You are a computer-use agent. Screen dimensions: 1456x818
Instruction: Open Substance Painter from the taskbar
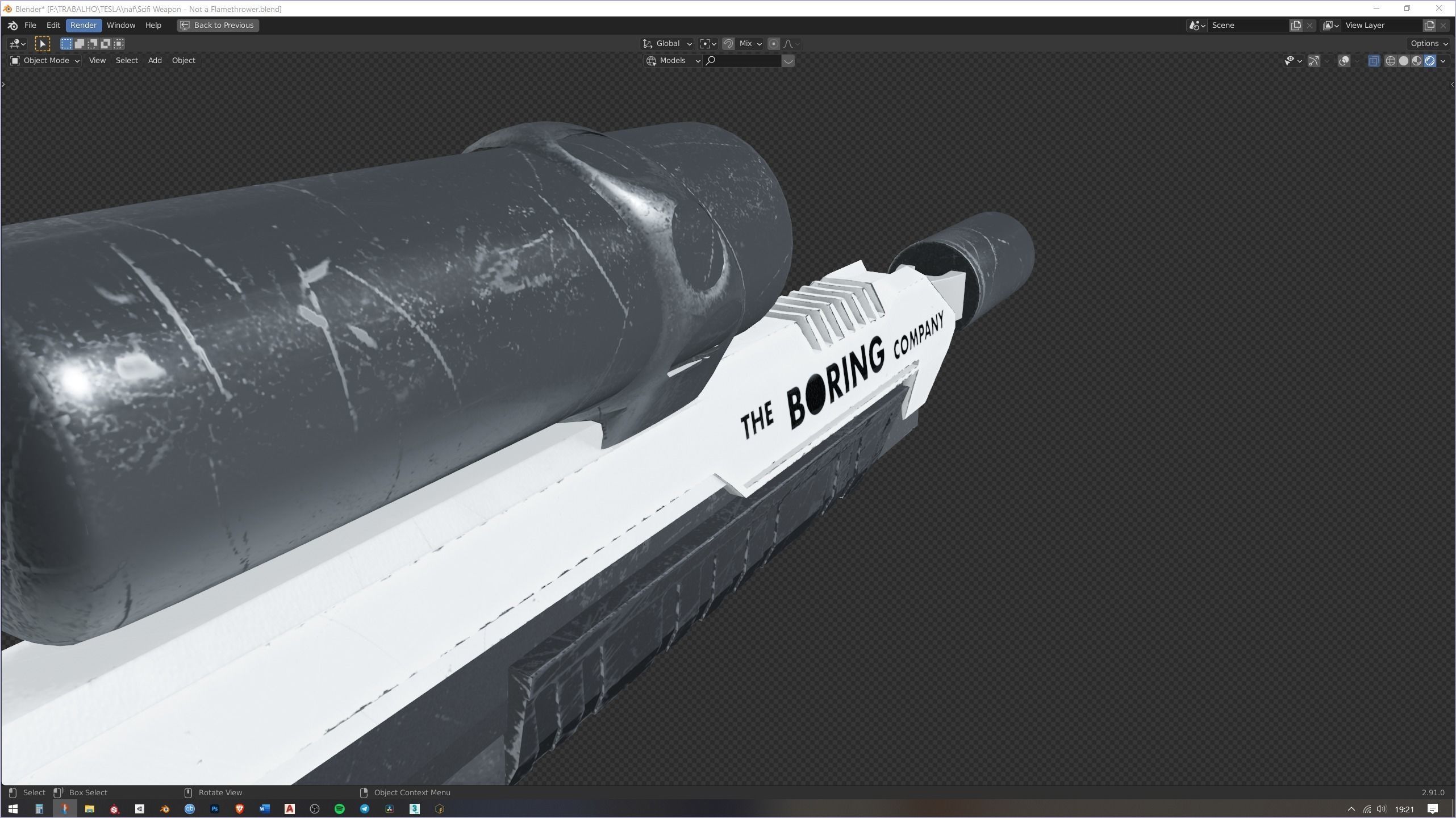click(x=114, y=809)
